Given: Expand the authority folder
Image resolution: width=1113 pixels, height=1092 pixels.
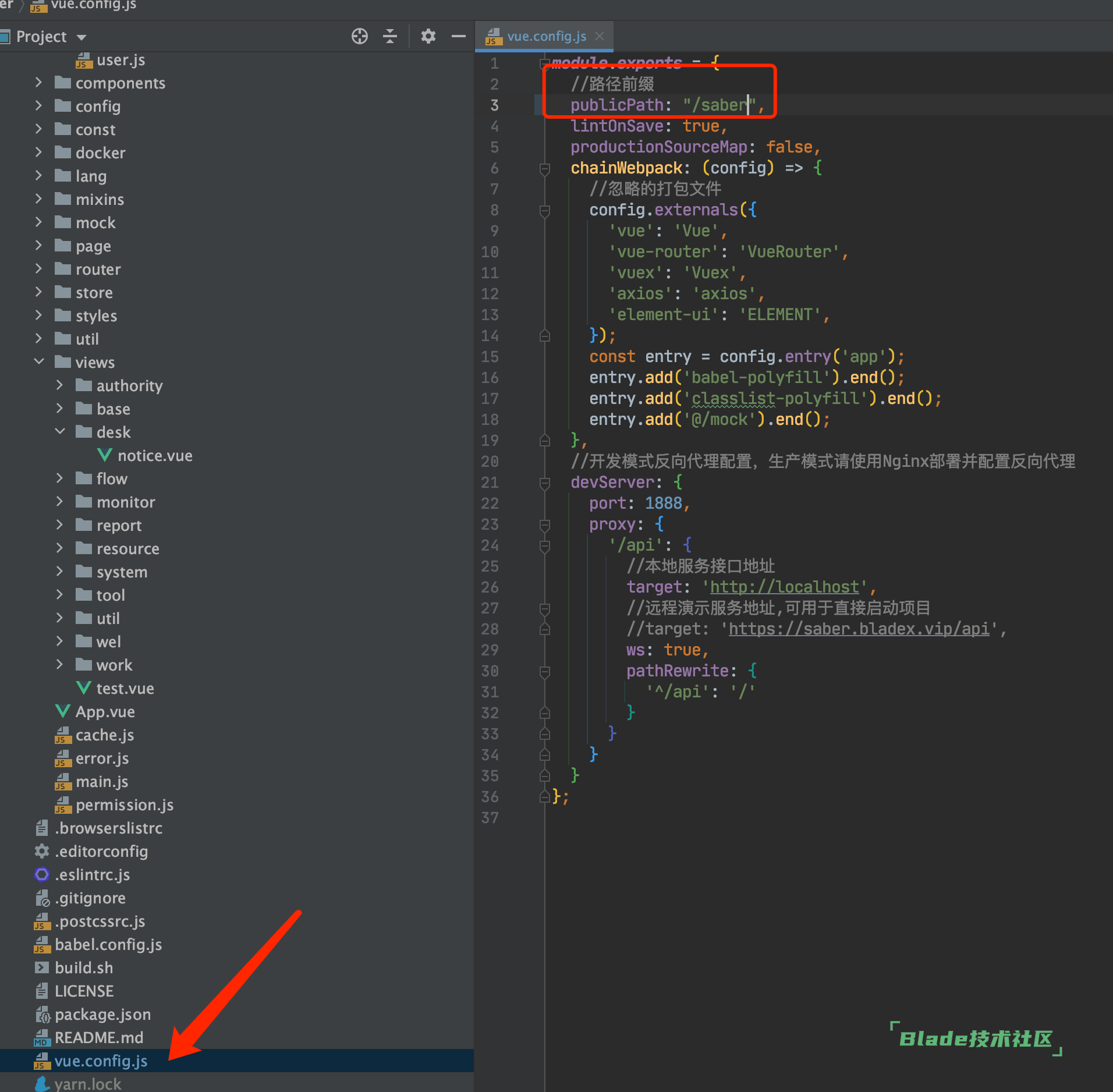Looking at the screenshot, I should tap(59, 385).
